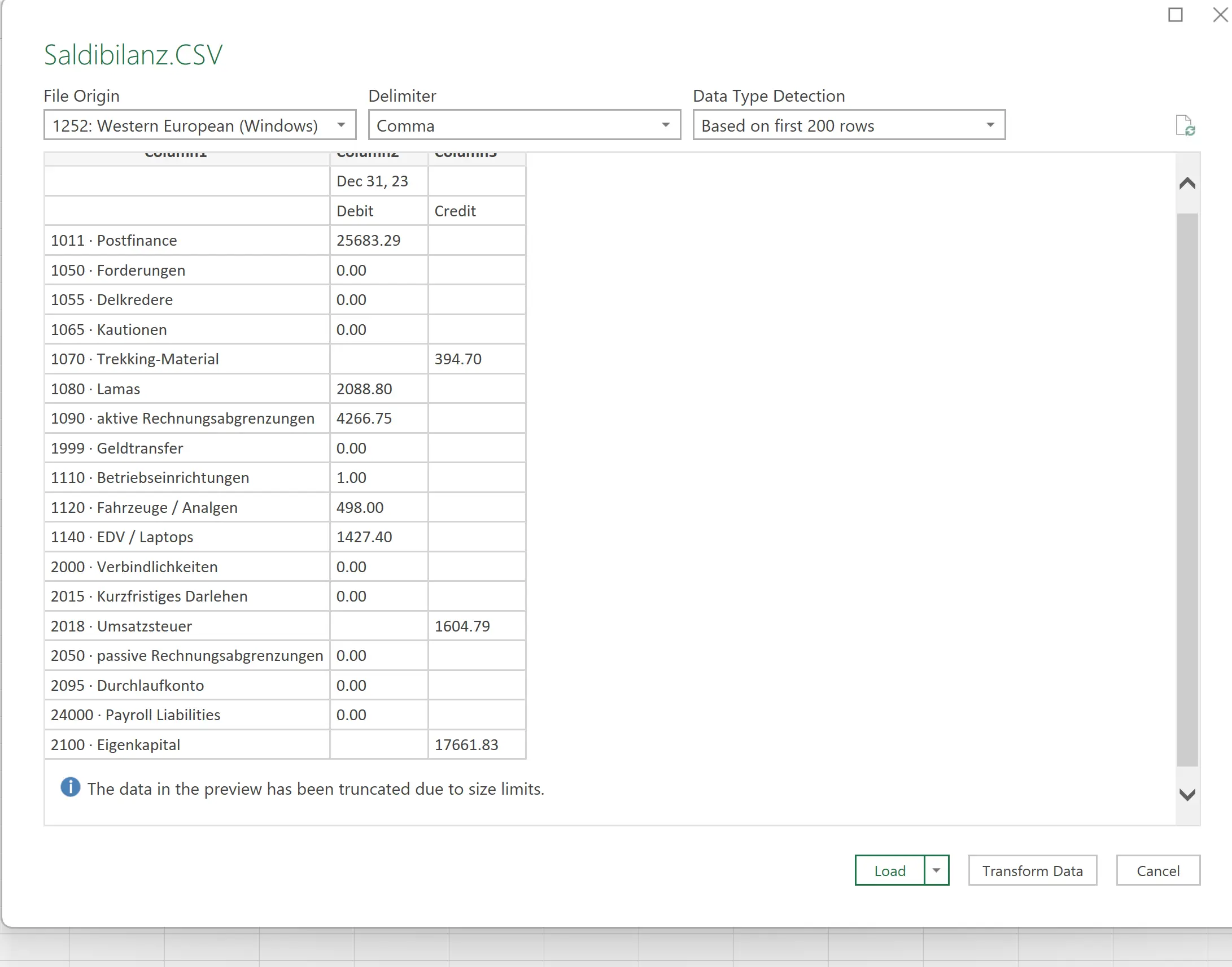Click the preview scroll down arrow
The width and height of the screenshot is (1232, 967).
click(x=1187, y=795)
